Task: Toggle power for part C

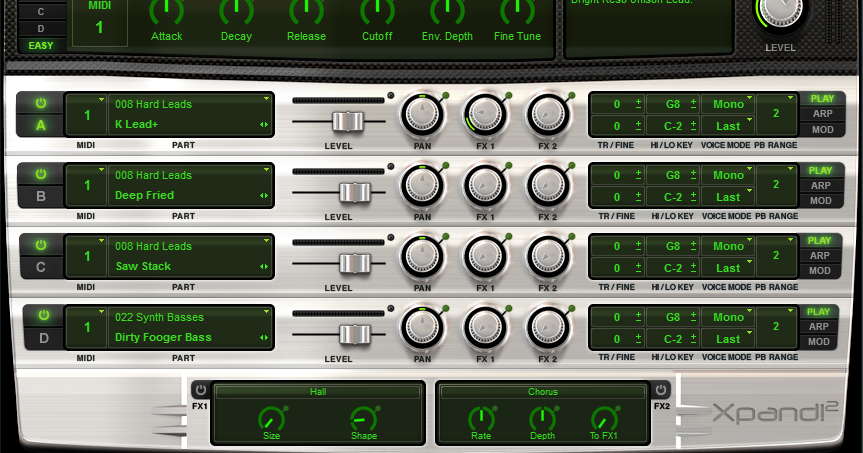Action: point(41,245)
